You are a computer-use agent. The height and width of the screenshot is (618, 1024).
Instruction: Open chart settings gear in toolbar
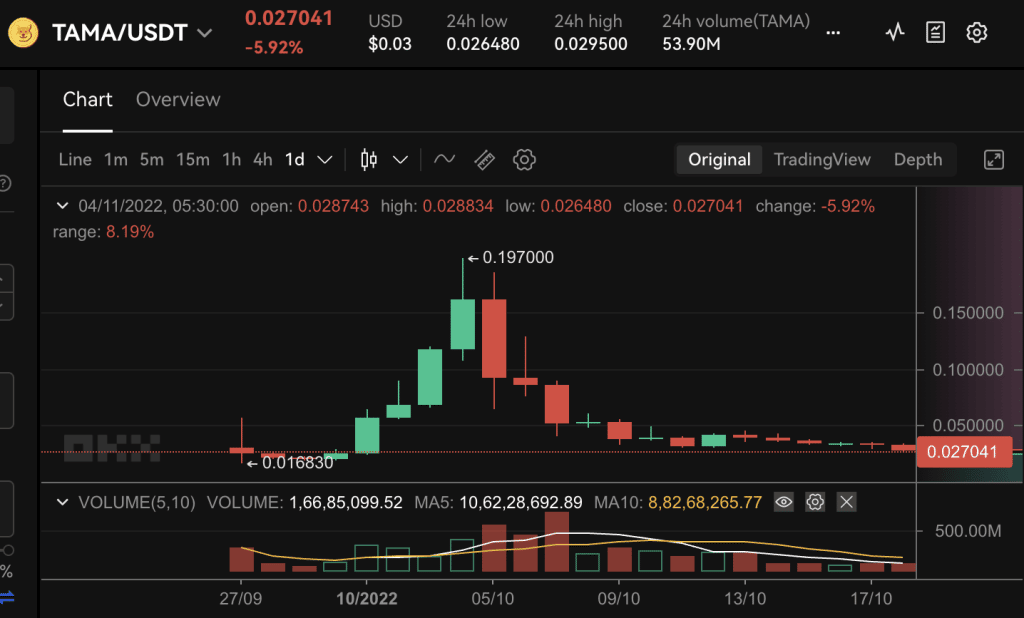pyautogui.click(x=524, y=159)
